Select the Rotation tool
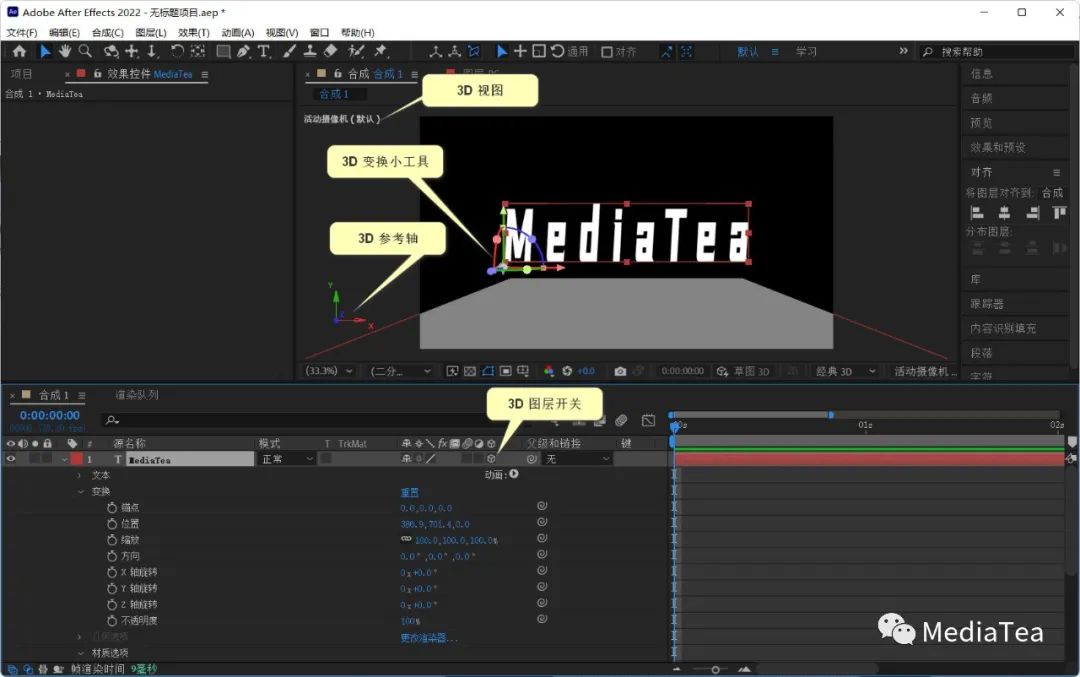This screenshot has height=677, width=1080. [177, 51]
